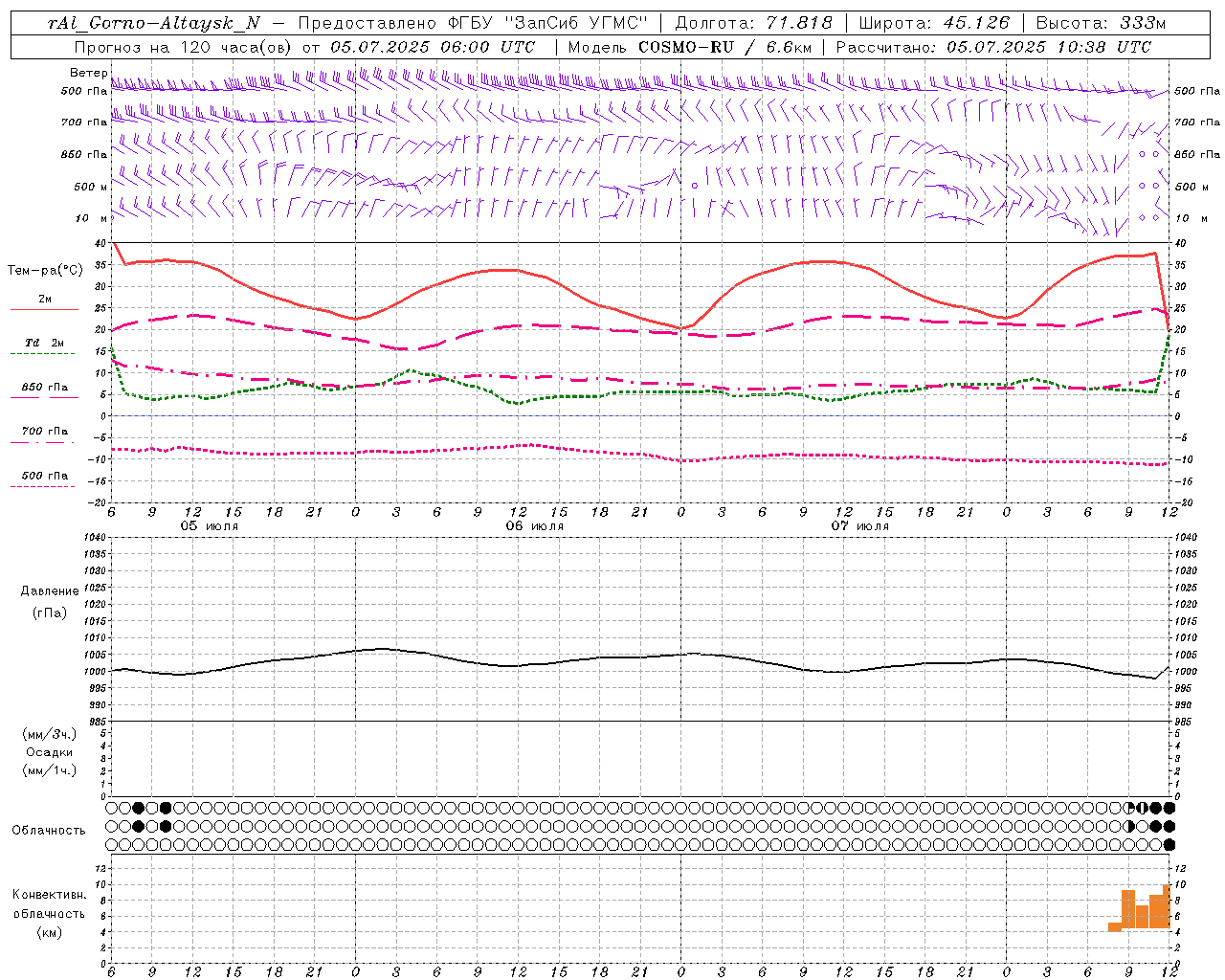This screenshot has height=980, width=1225.
Task: Click the Прогноз на 120 часа(ов) text
Action: (x=184, y=47)
